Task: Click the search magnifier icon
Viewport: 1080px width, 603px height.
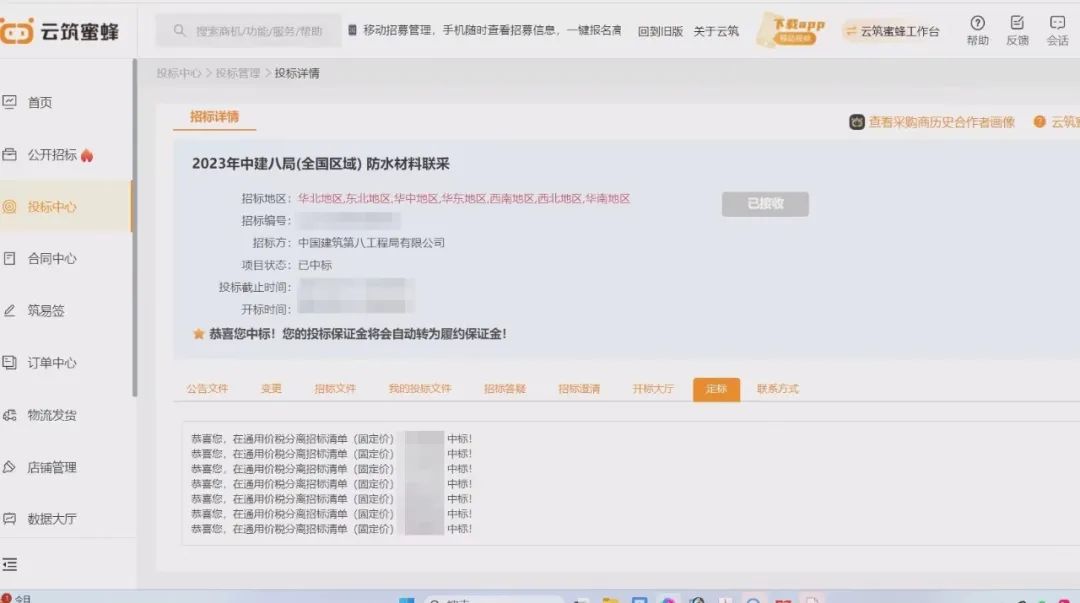Action: coord(179,31)
